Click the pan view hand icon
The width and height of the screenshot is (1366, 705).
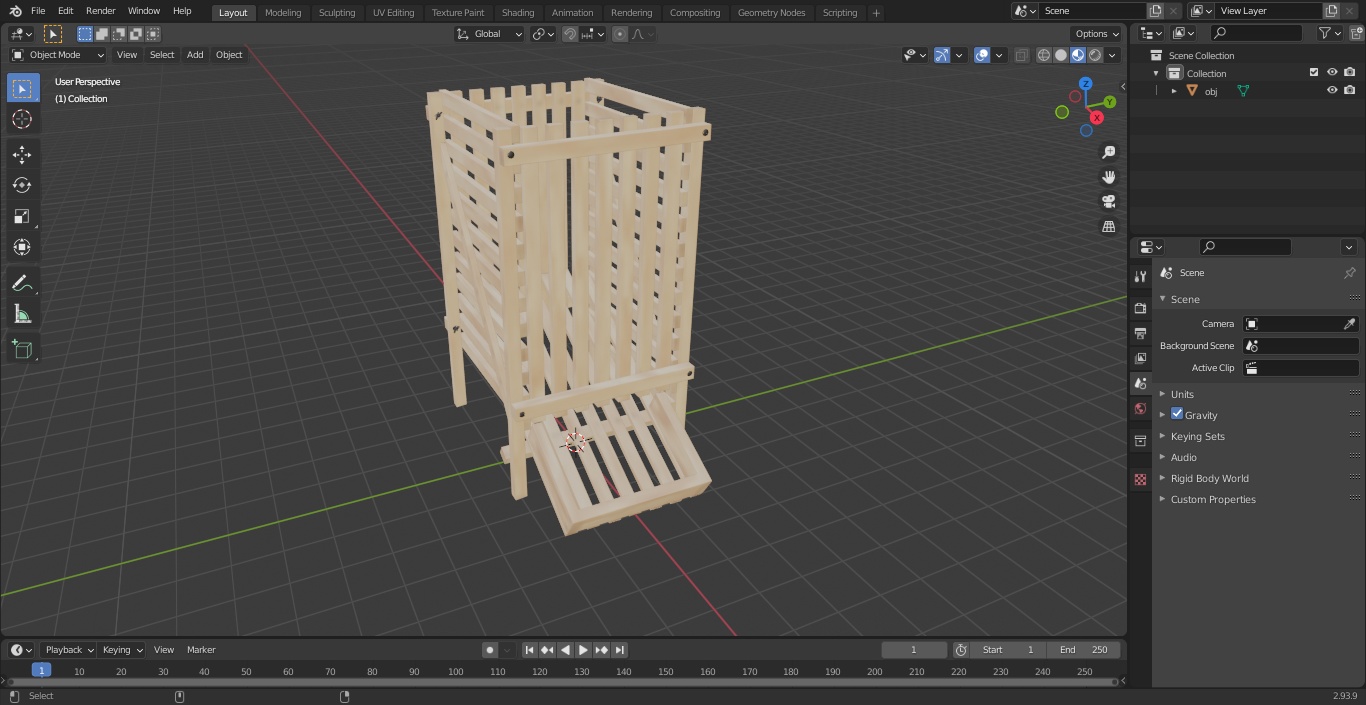pyautogui.click(x=1109, y=177)
